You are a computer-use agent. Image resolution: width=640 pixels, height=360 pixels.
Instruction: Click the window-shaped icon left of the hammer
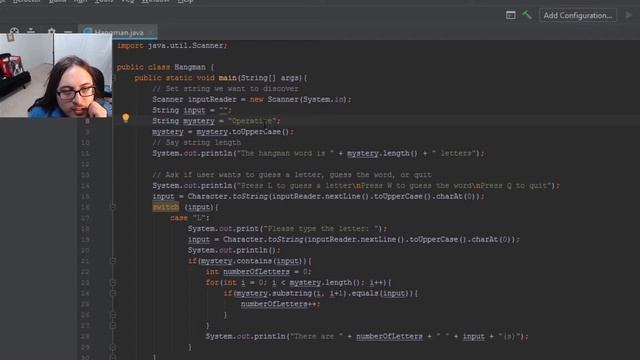tap(511, 15)
